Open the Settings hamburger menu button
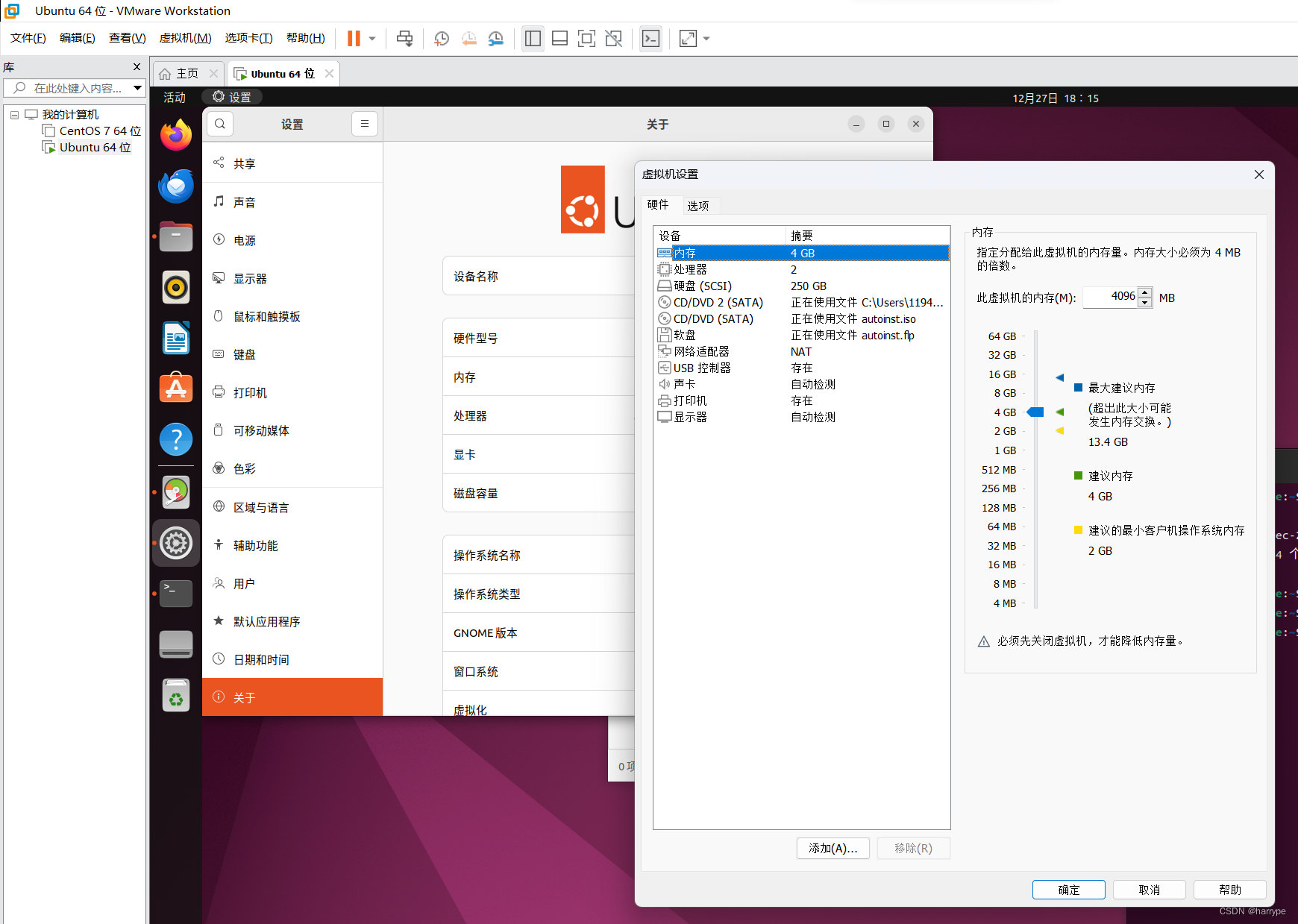This screenshot has width=1298, height=924. click(365, 124)
